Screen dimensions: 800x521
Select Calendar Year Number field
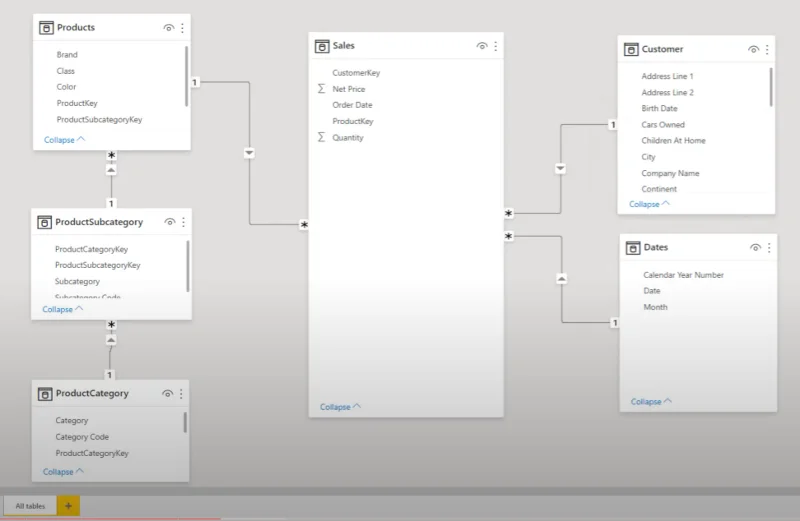(684, 275)
